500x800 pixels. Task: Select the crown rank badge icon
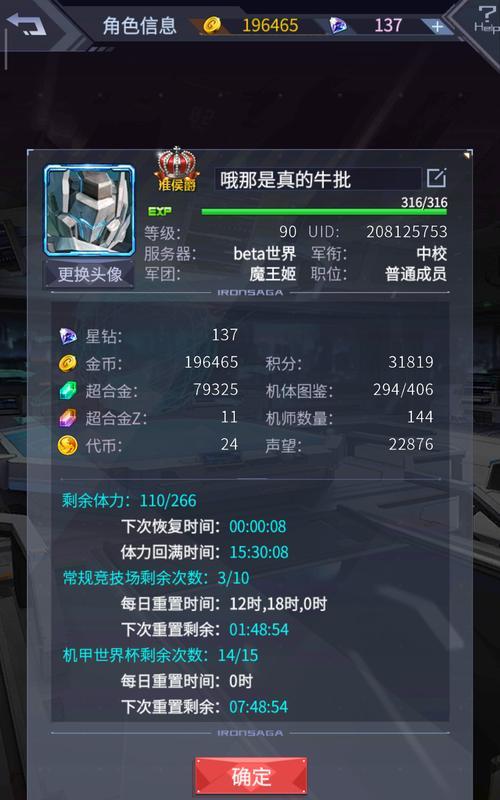pos(177,169)
